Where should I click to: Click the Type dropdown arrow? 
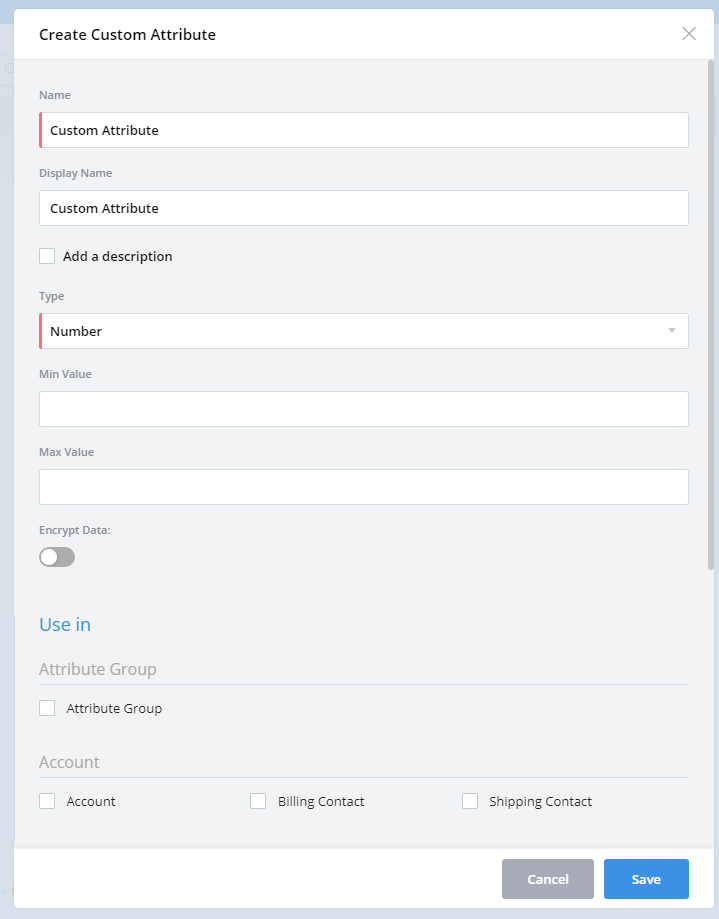coord(672,331)
